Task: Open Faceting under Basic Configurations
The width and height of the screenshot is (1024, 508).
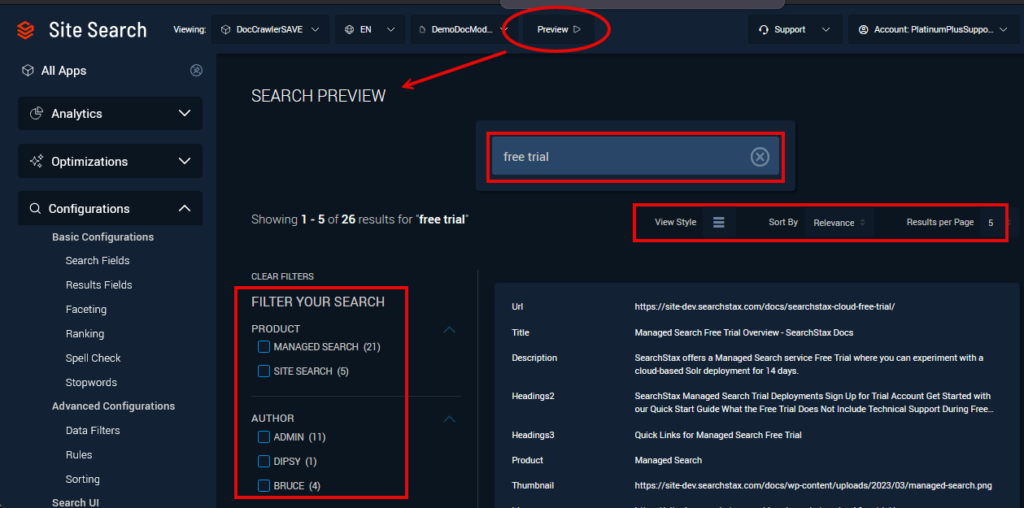Action: [86, 310]
